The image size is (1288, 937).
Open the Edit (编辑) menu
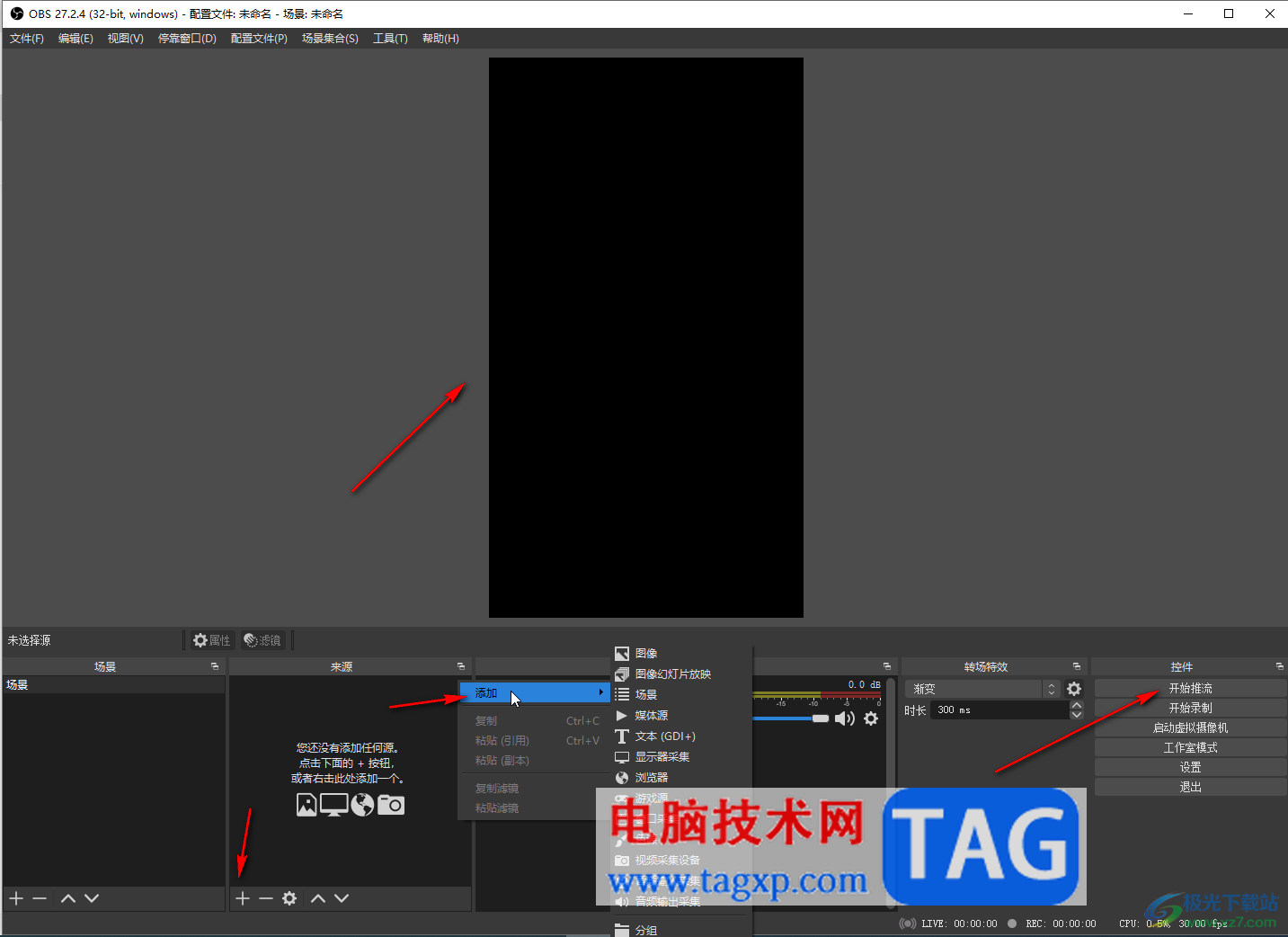click(x=76, y=39)
